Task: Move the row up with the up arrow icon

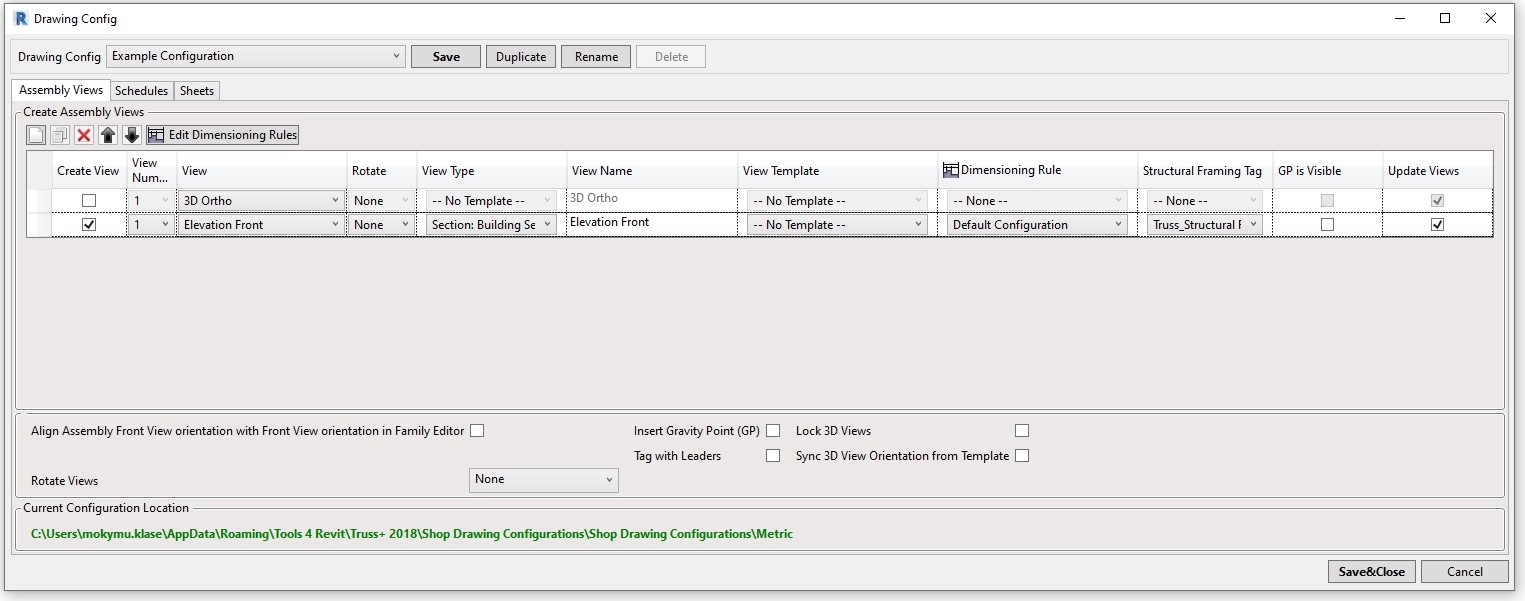Action: [x=108, y=135]
